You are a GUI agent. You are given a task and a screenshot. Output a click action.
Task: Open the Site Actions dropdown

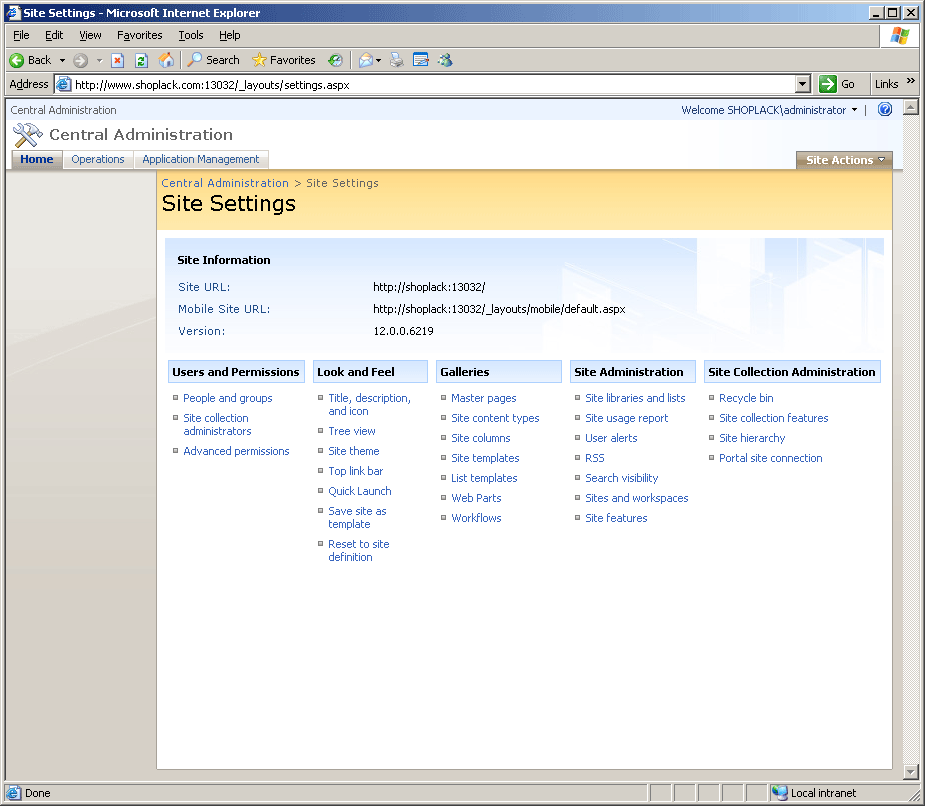[x=845, y=160]
